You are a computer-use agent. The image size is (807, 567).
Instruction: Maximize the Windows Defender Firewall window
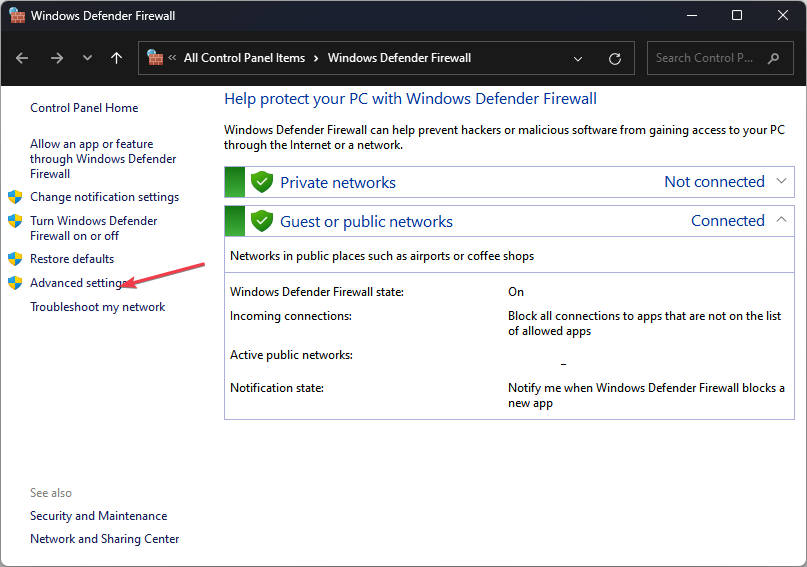point(737,15)
